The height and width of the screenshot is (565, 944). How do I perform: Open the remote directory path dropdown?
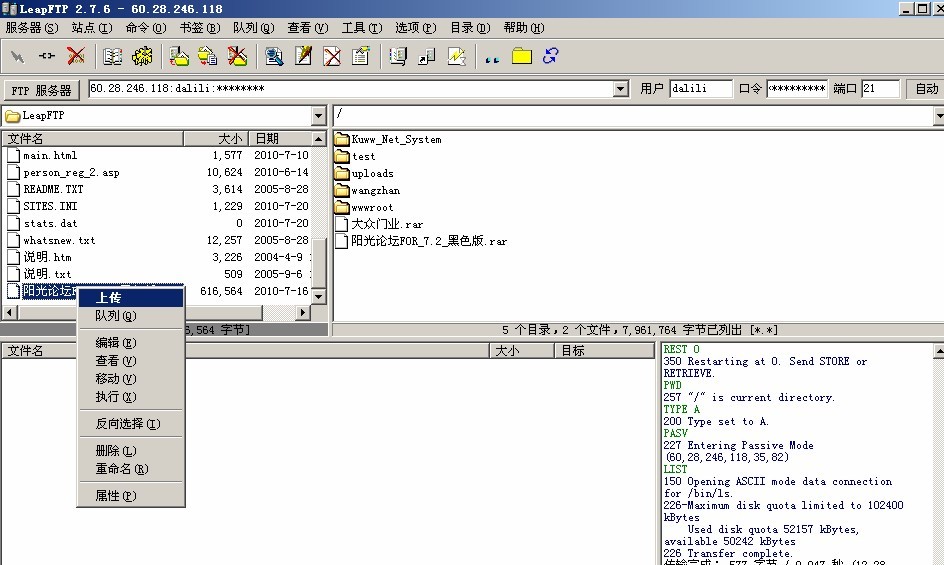tap(938, 116)
